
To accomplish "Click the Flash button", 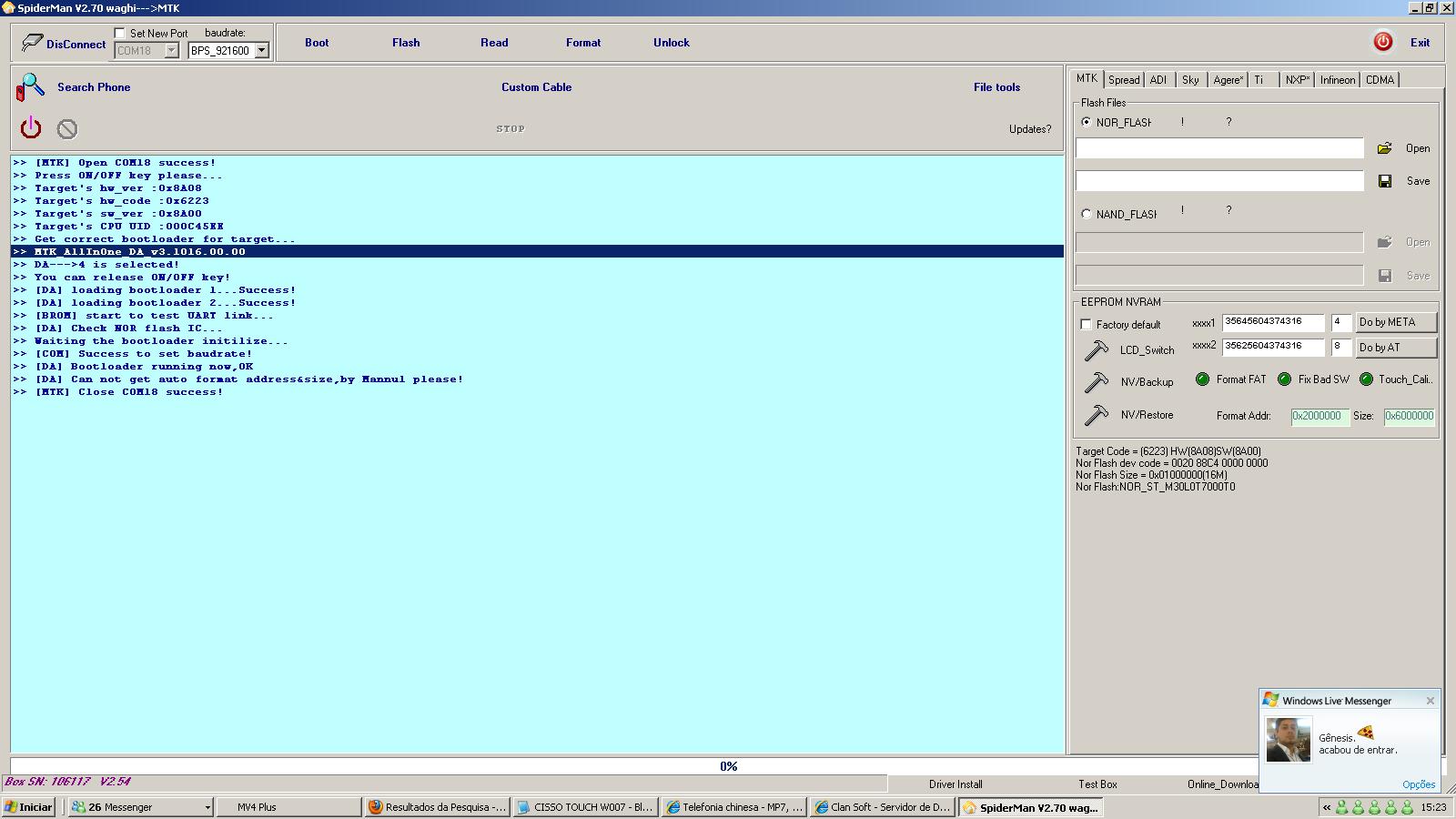I will pos(406,43).
